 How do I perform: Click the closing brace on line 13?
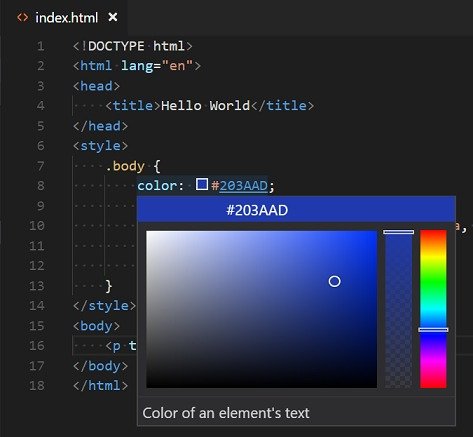109,286
